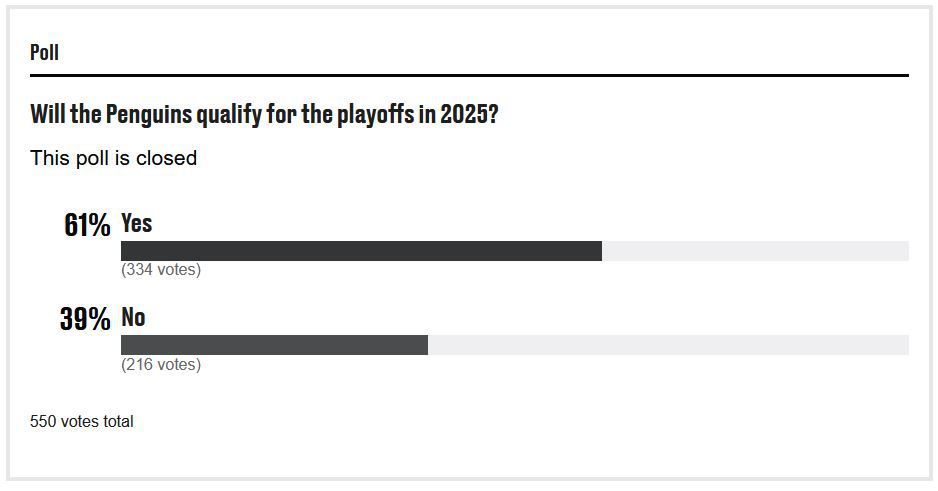Screen dimensions: 938x491
Task: Click the dark filled part of Yes bar
Action: click(360, 251)
